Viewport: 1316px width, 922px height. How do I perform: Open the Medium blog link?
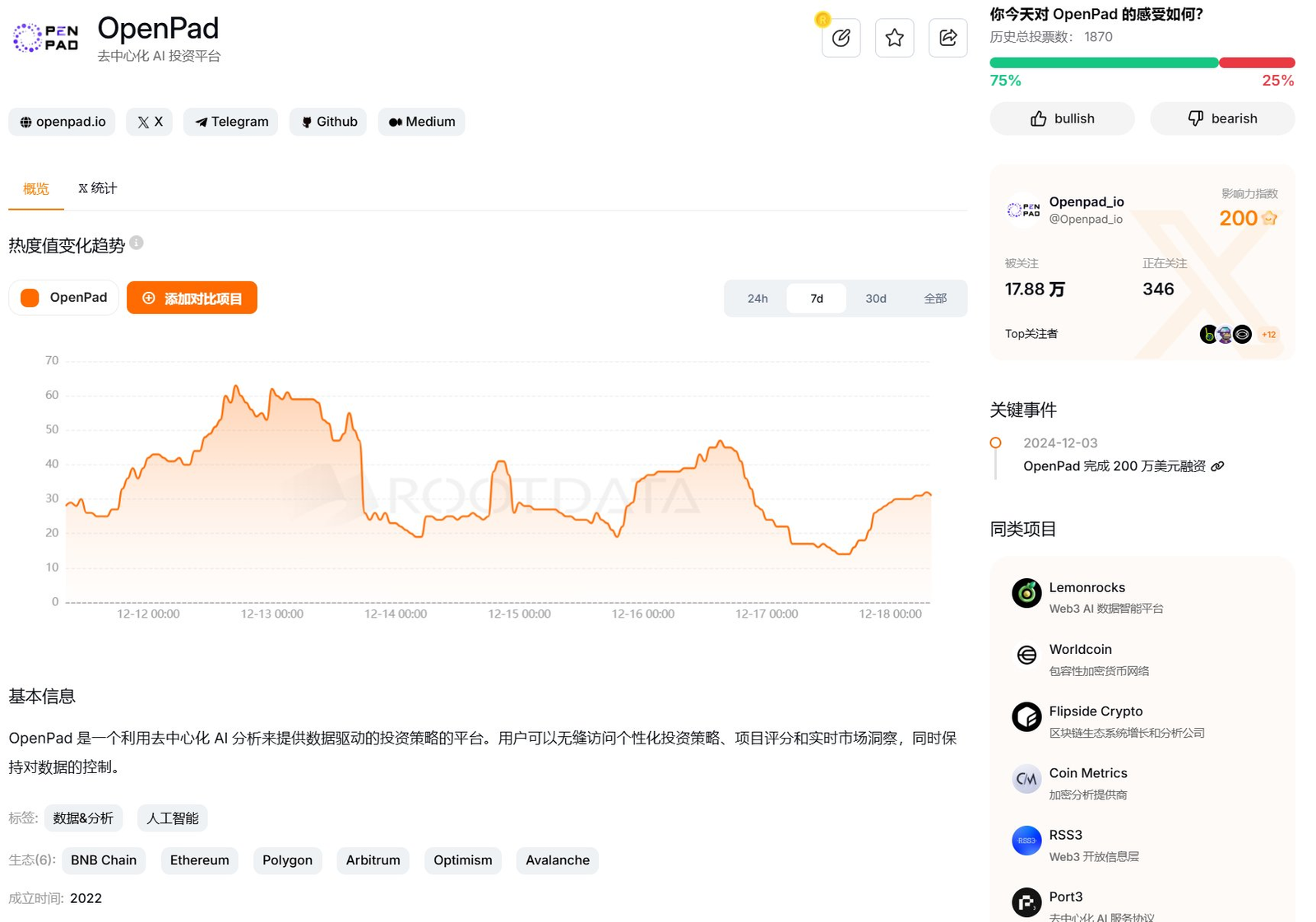(x=422, y=122)
